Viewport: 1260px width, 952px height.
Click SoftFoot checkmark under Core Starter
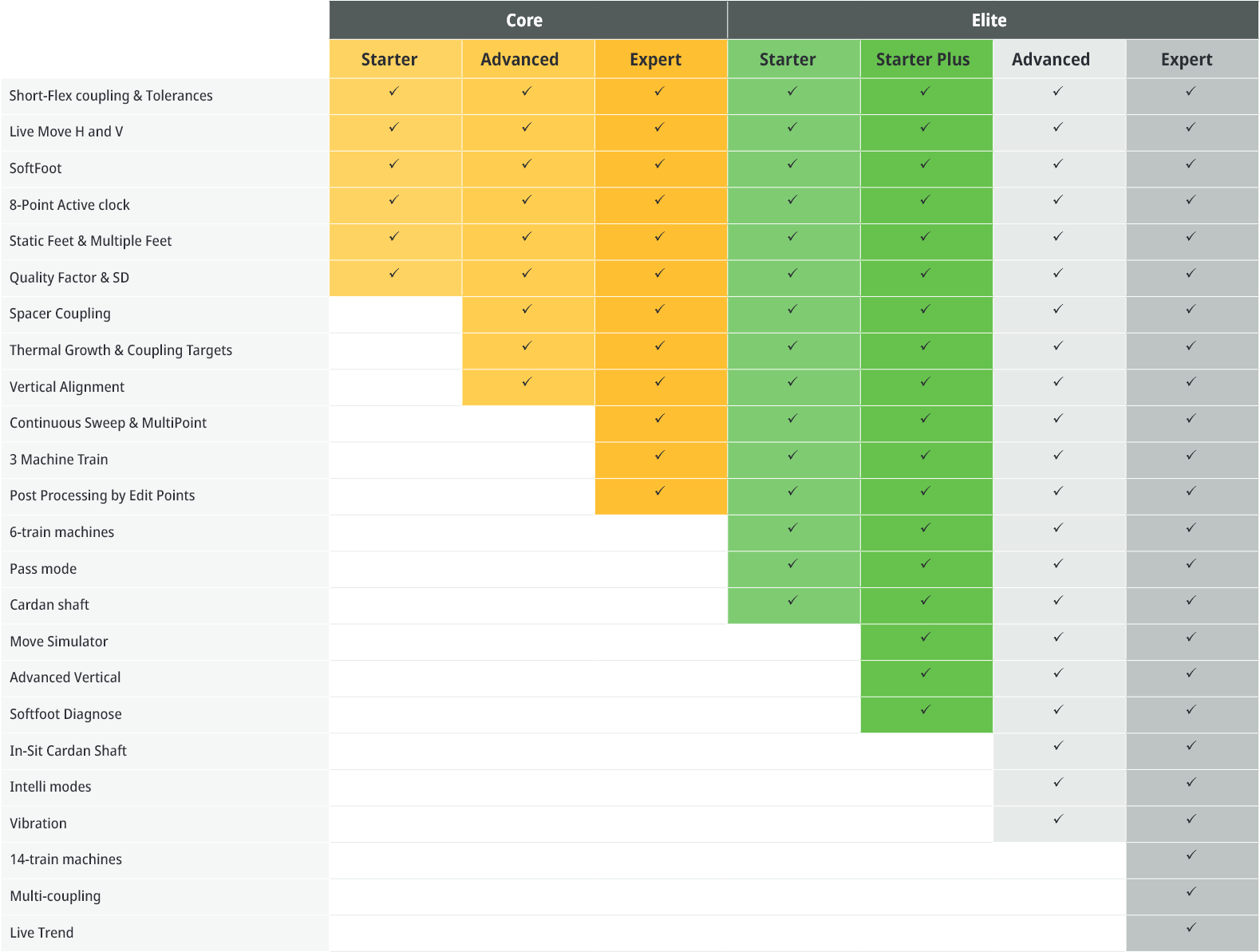click(394, 164)
